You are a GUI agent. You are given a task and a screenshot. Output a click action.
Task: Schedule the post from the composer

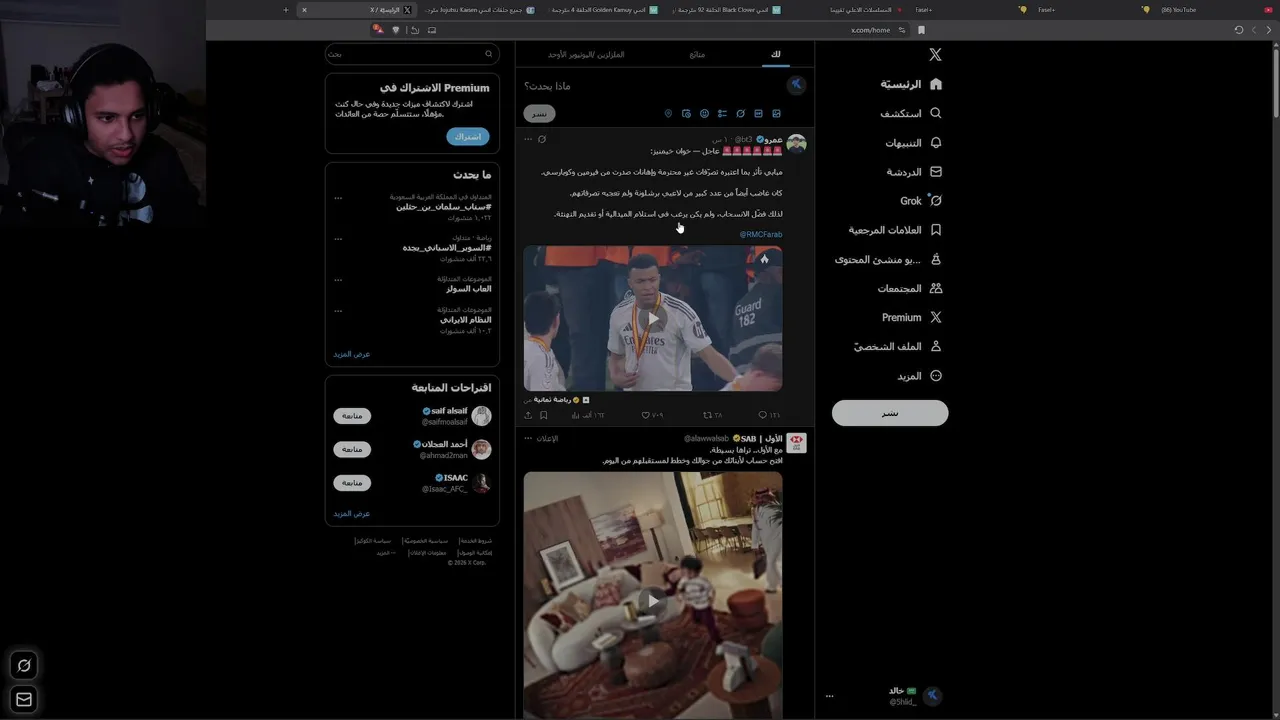tap(686, 114)
